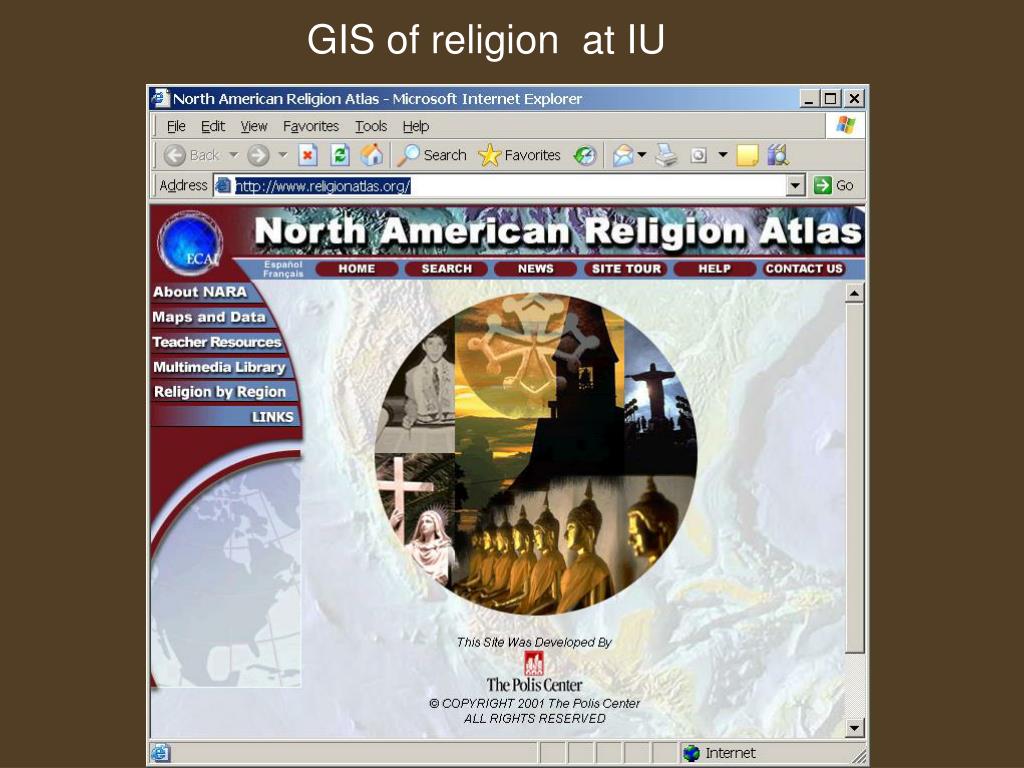
Task: Refresh the page with green arrows icon
Action: [x=340, y=155]
